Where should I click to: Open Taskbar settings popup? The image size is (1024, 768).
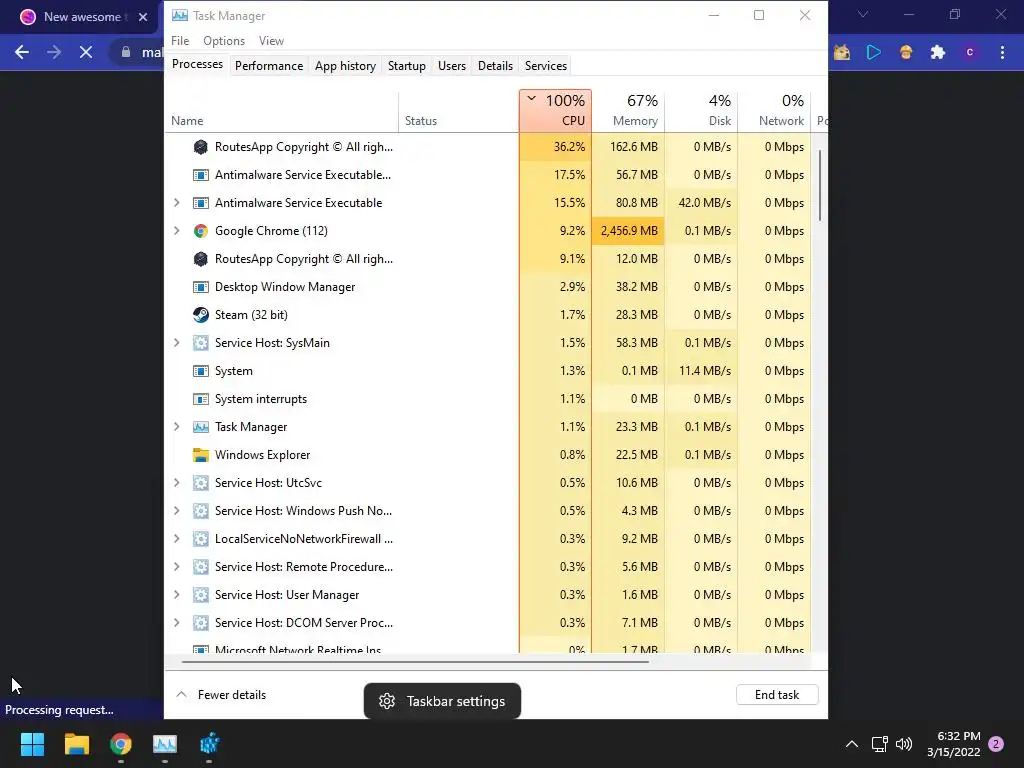(442, 701)
